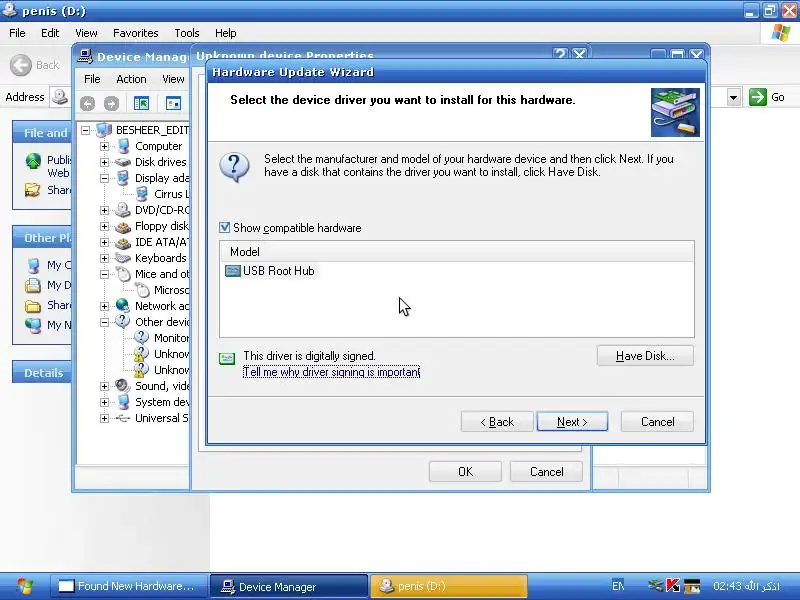Expand the IDE ATA/ATAPI controllers node
This screenshot has height=600, width=800.
click(x=105, y=242)
